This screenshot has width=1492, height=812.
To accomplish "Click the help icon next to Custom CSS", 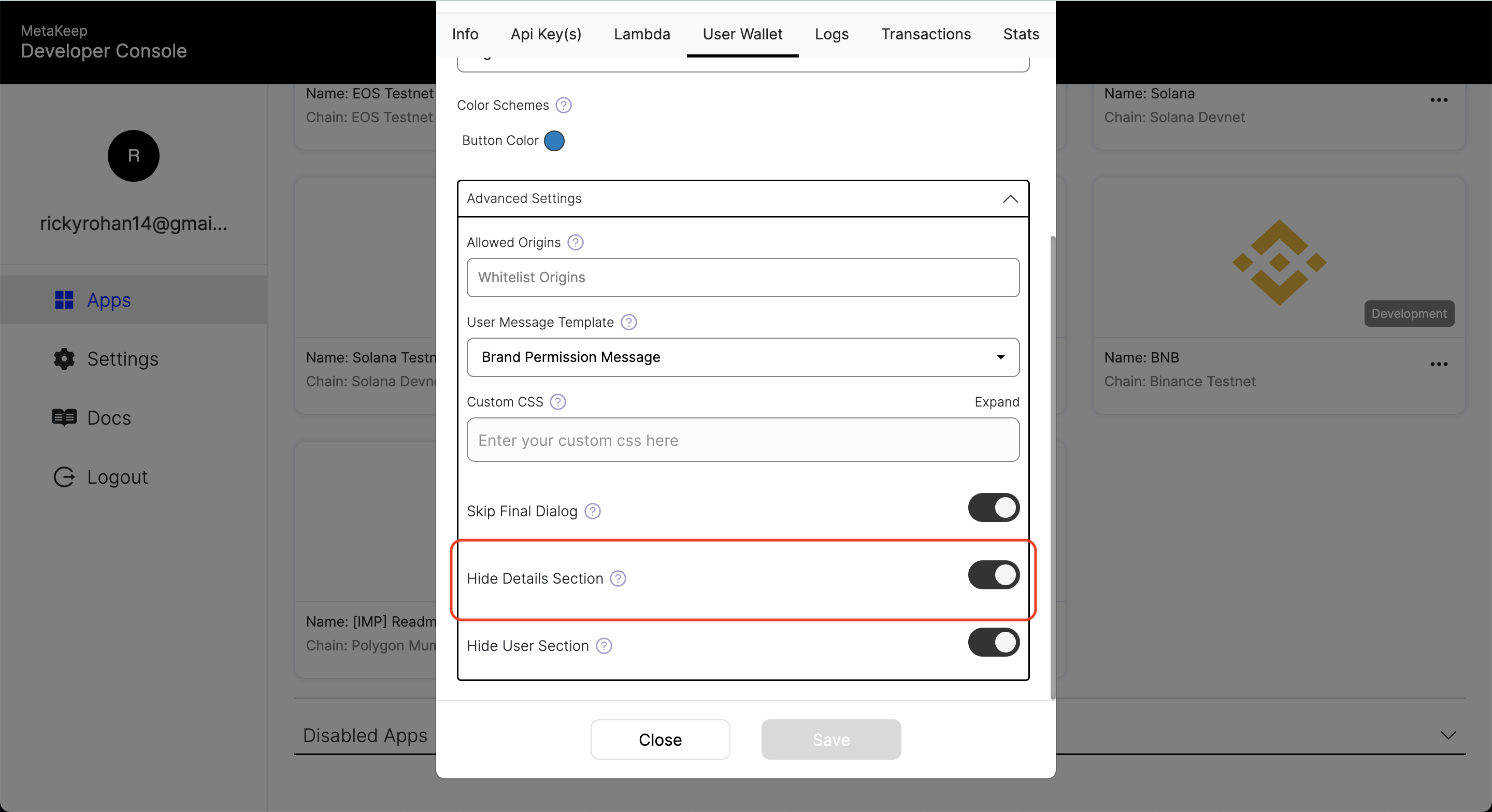I will (x=558, y=401).
